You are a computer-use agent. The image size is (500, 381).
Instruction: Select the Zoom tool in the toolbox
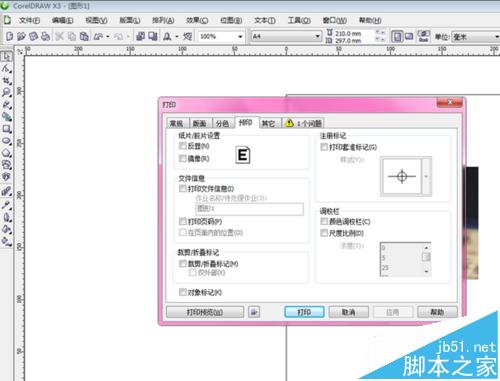point(6,93)
